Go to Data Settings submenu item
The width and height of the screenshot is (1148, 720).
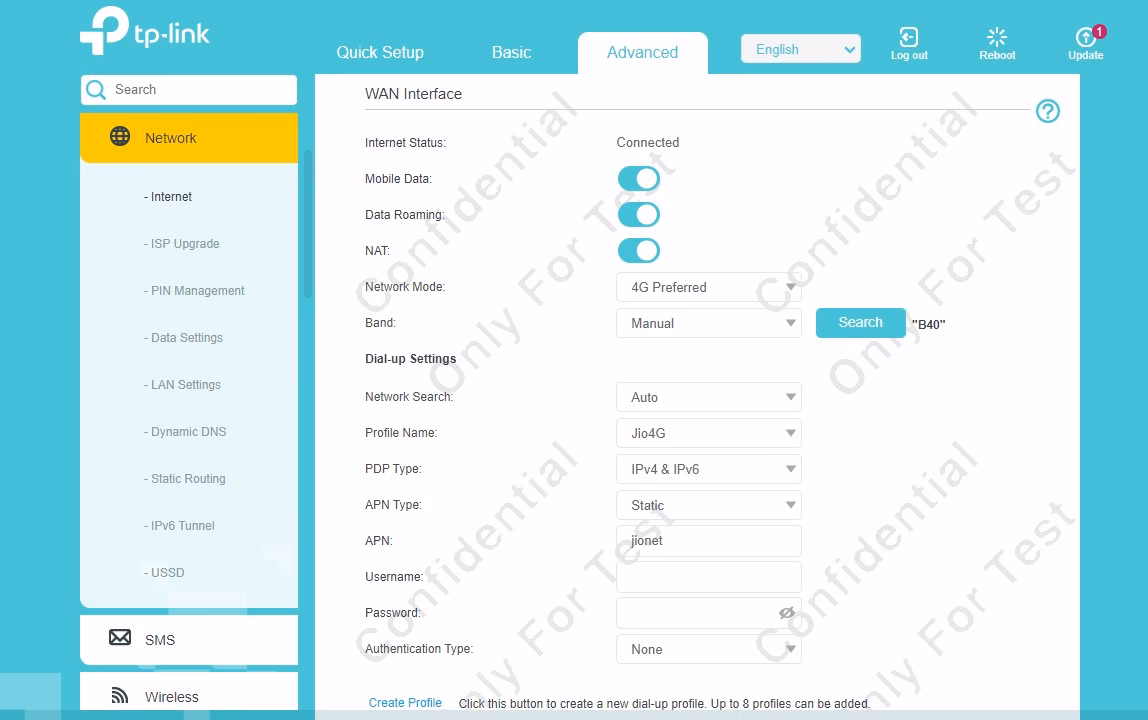coord(183,337)
